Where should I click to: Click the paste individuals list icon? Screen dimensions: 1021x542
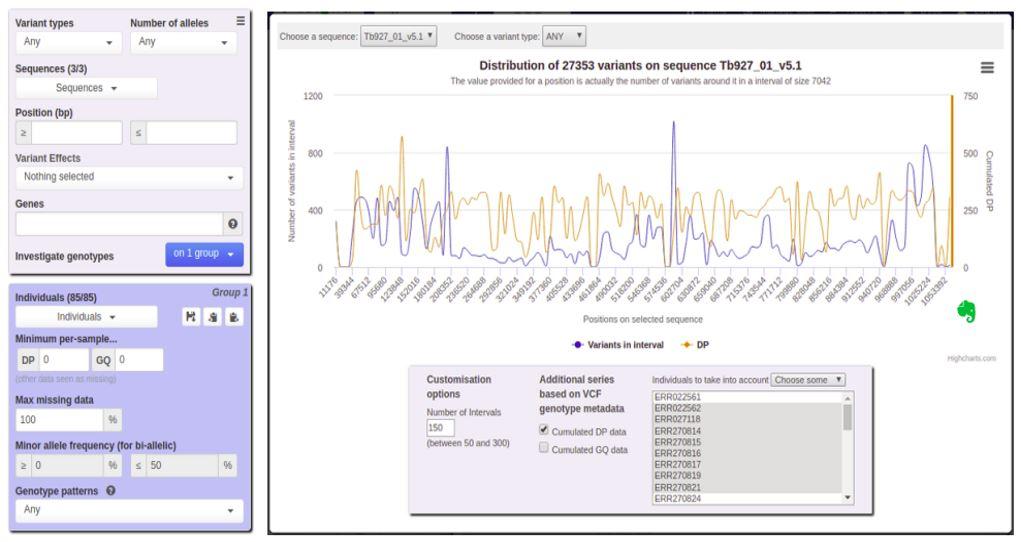[x=235, y=316]
